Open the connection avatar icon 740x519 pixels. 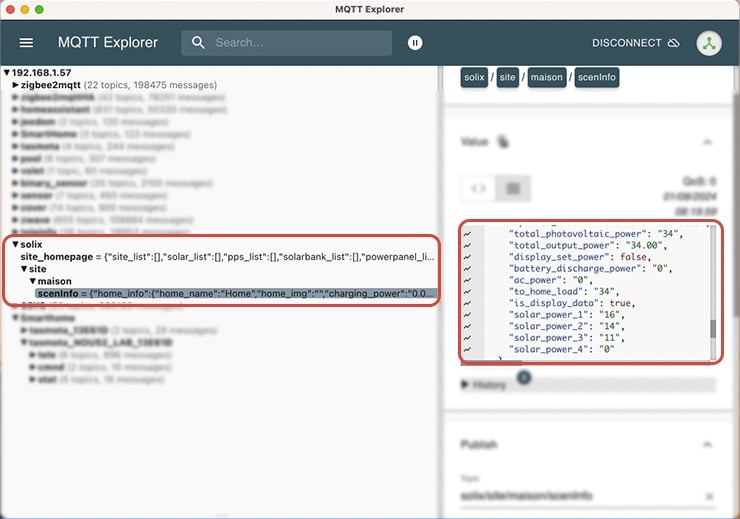(x=709, y=43)
